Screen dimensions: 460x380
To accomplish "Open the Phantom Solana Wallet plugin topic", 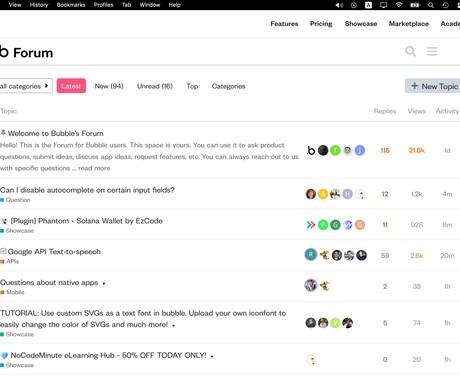I will coord(86,221).
